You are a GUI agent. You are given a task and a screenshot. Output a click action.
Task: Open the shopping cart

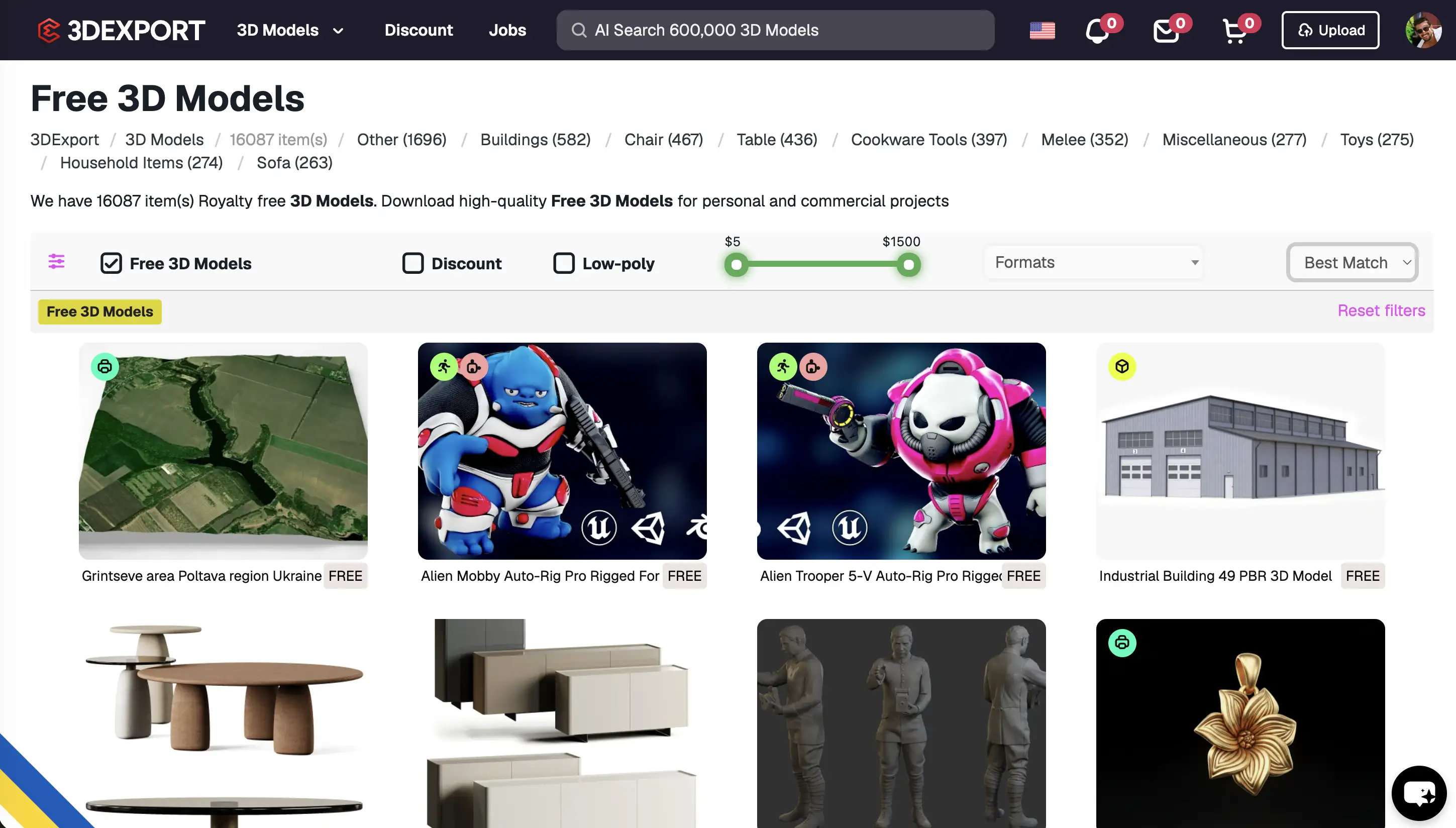(x=1235, y=31)
